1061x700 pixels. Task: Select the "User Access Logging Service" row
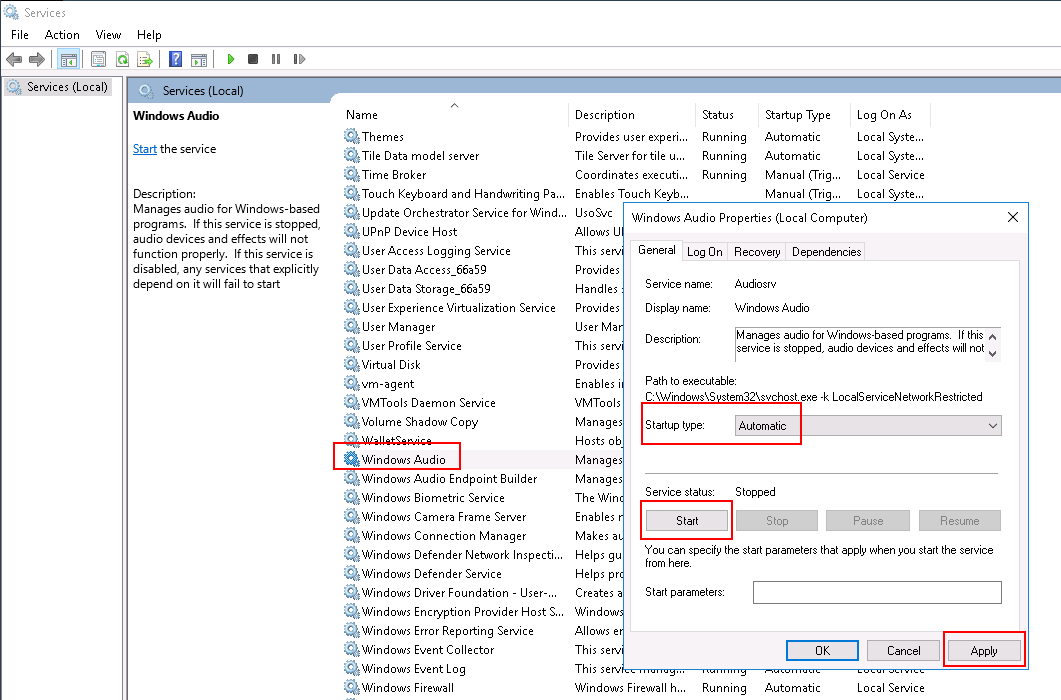(x=436, y=250)
